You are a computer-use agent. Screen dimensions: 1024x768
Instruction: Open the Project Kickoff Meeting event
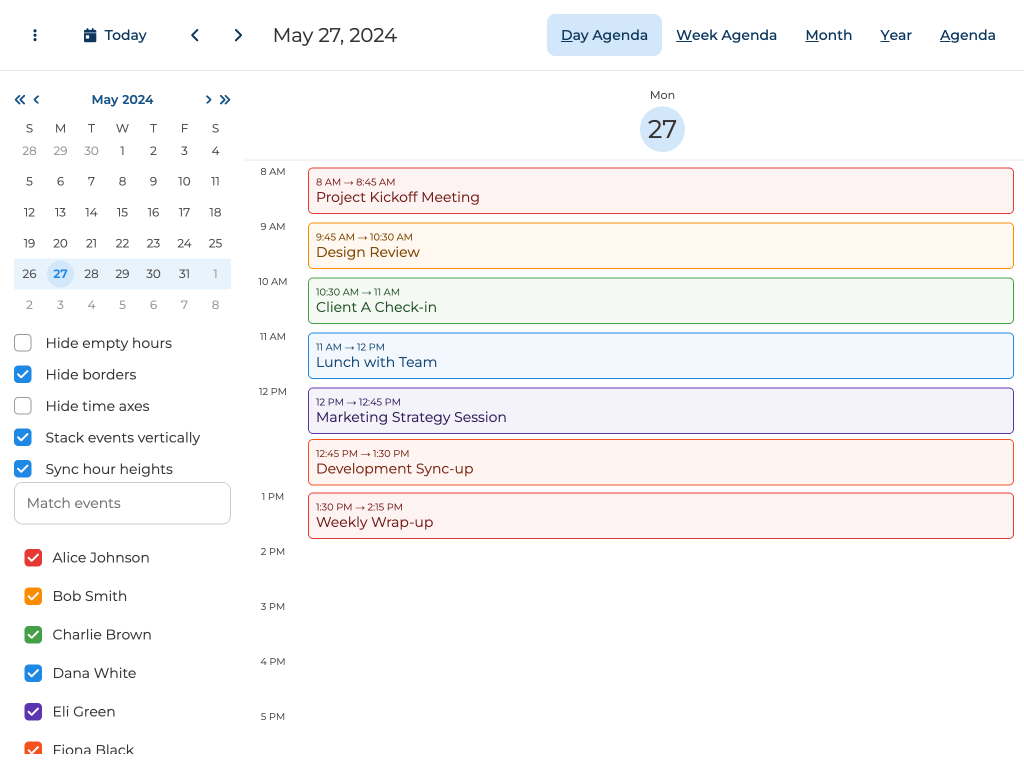(x=660, y=190)
